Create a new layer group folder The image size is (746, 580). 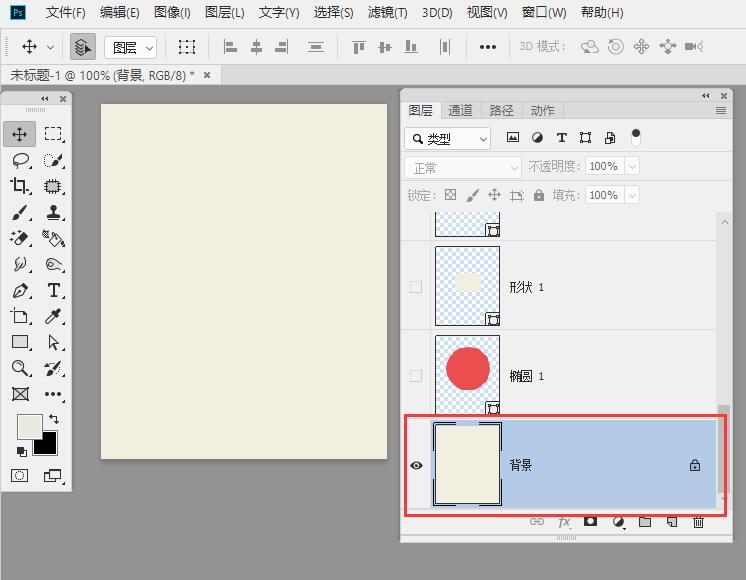[x=645, y=522]
